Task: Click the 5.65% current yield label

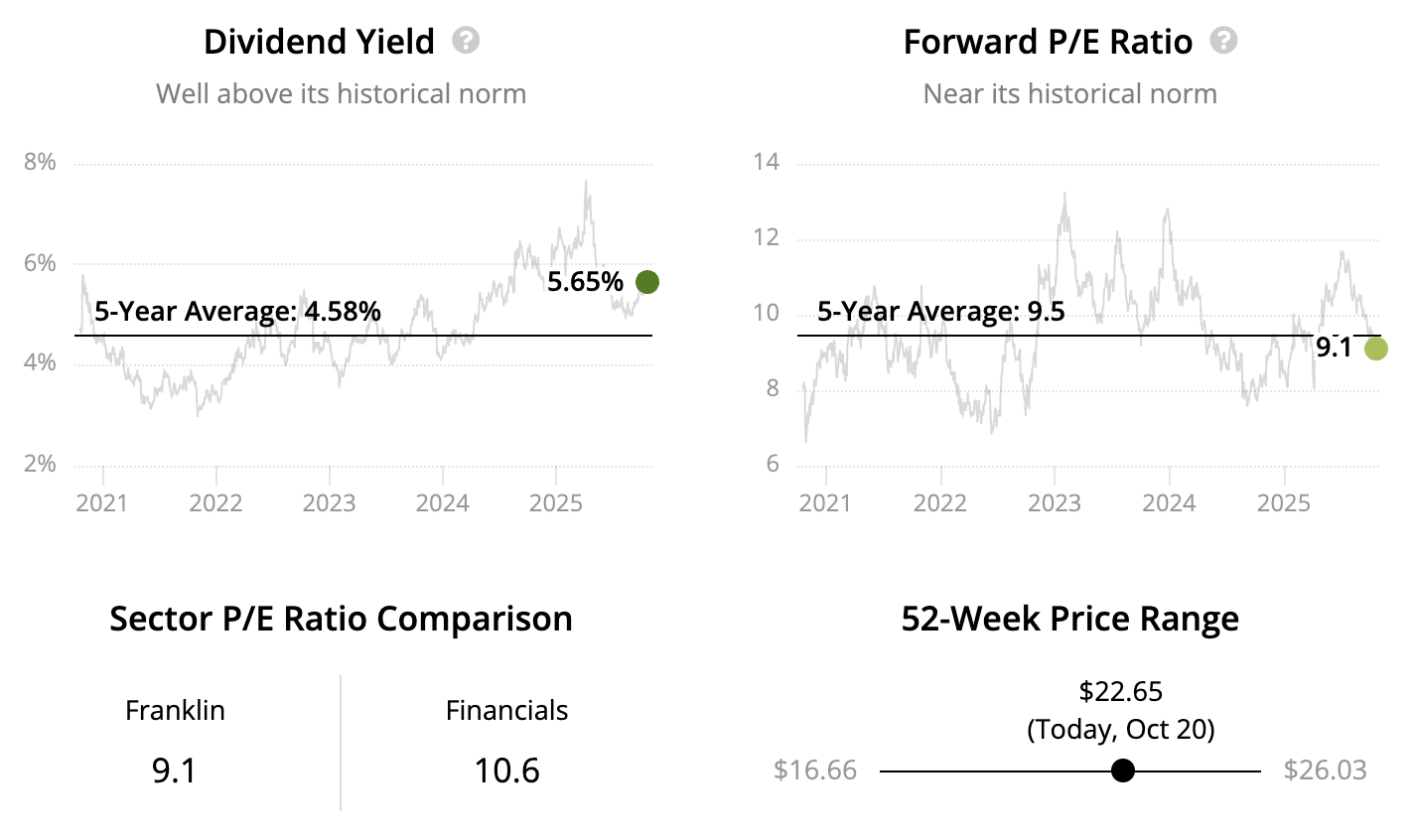Action: pyautogui.click(x=585, y=282)
